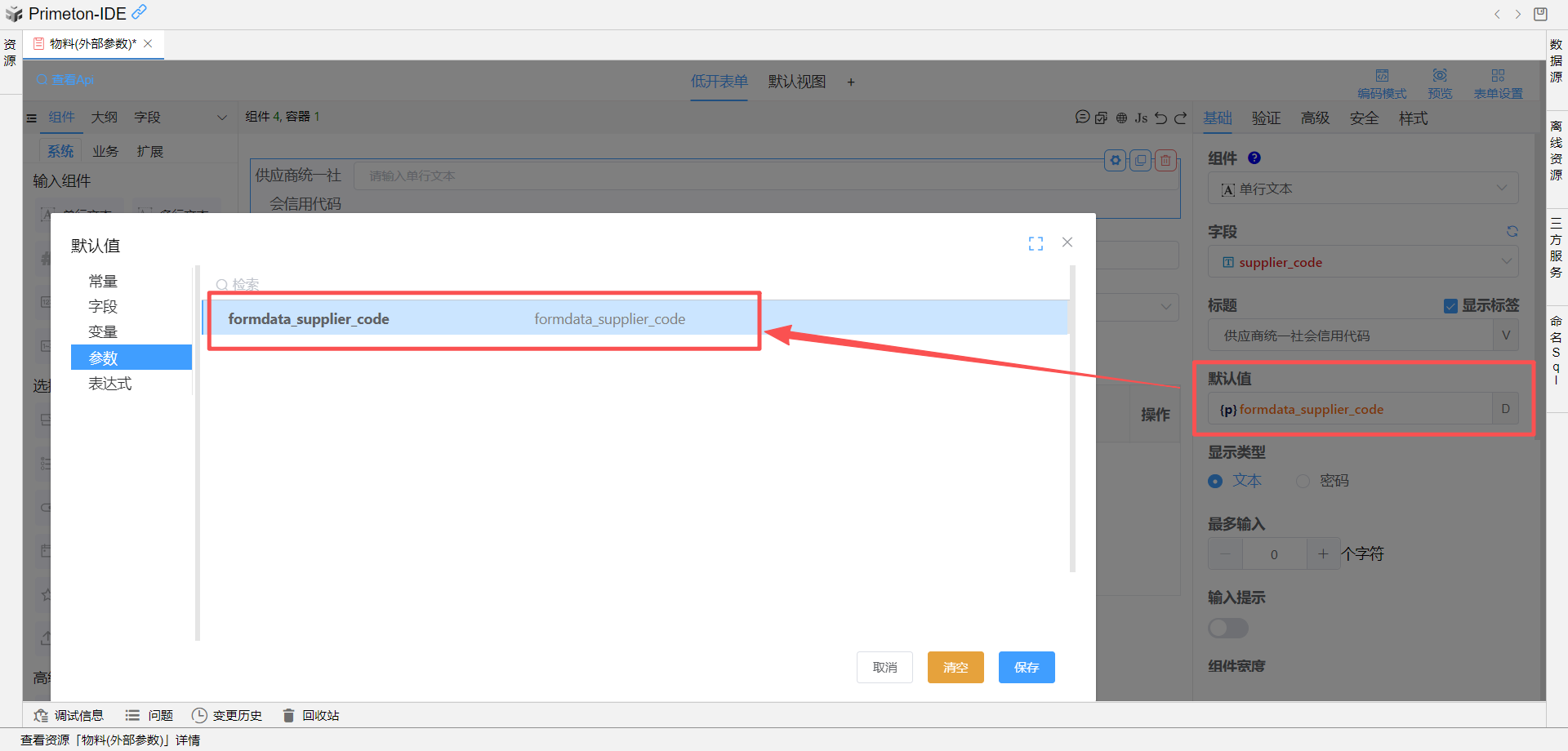1568x751 pixels.
Task: Click the back arrow at top right
Action: (x=1497, y=14)
